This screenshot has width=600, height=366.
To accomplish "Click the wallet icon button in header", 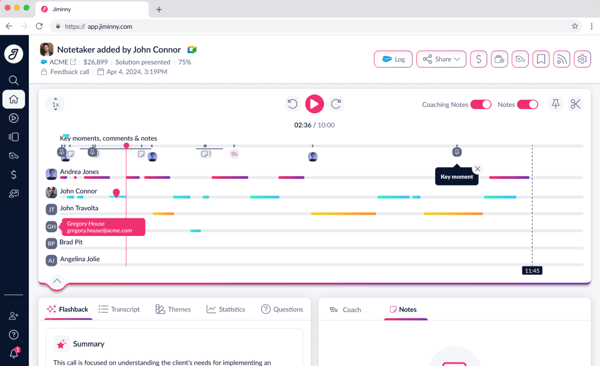I will 499,59.
